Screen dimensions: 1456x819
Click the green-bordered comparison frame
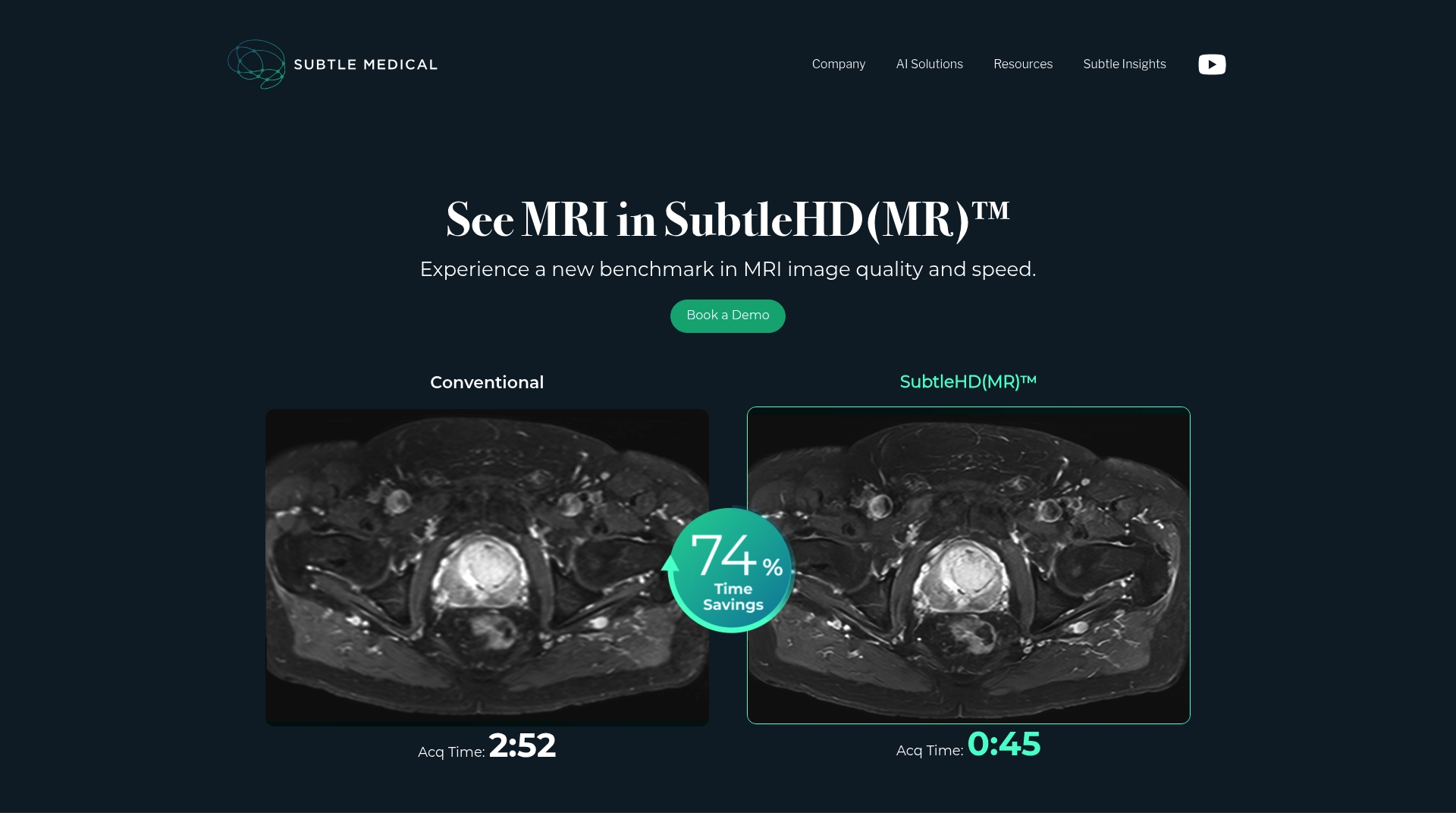(968, 565)
